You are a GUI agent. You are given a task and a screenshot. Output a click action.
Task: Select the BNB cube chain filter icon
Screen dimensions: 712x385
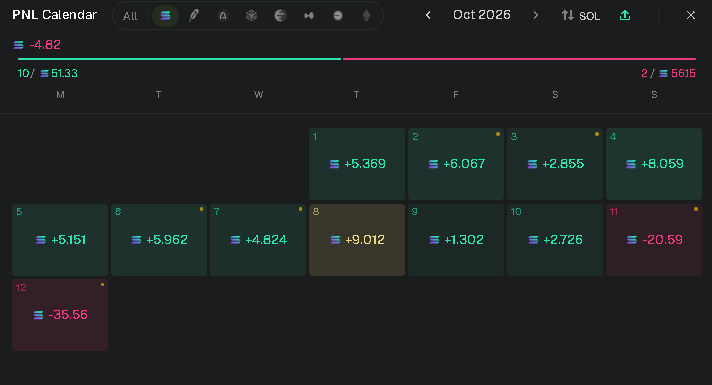coord(251,16)
